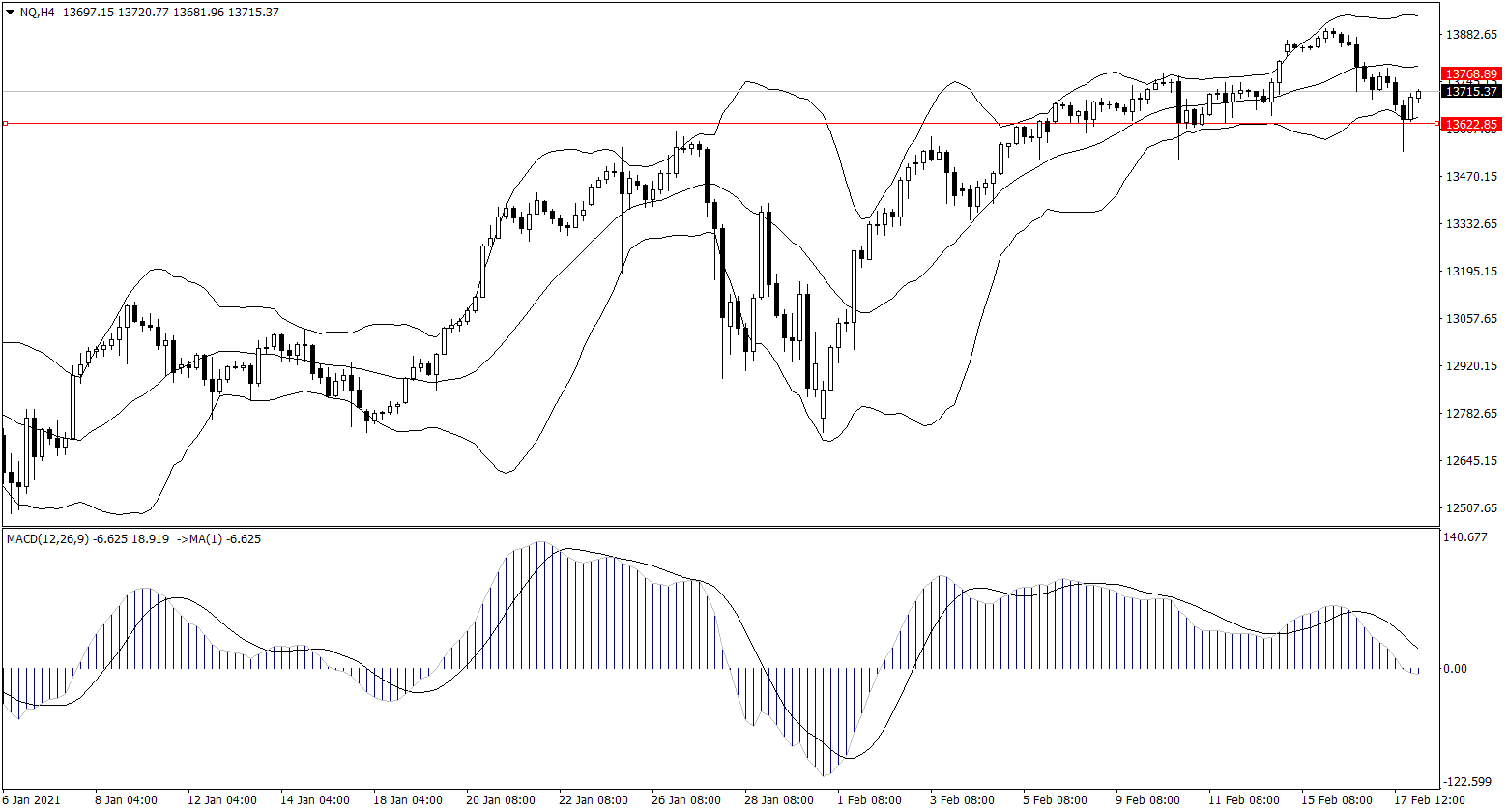Click the NQ,H4 symbol label
1508x812 pixels.
37,13
